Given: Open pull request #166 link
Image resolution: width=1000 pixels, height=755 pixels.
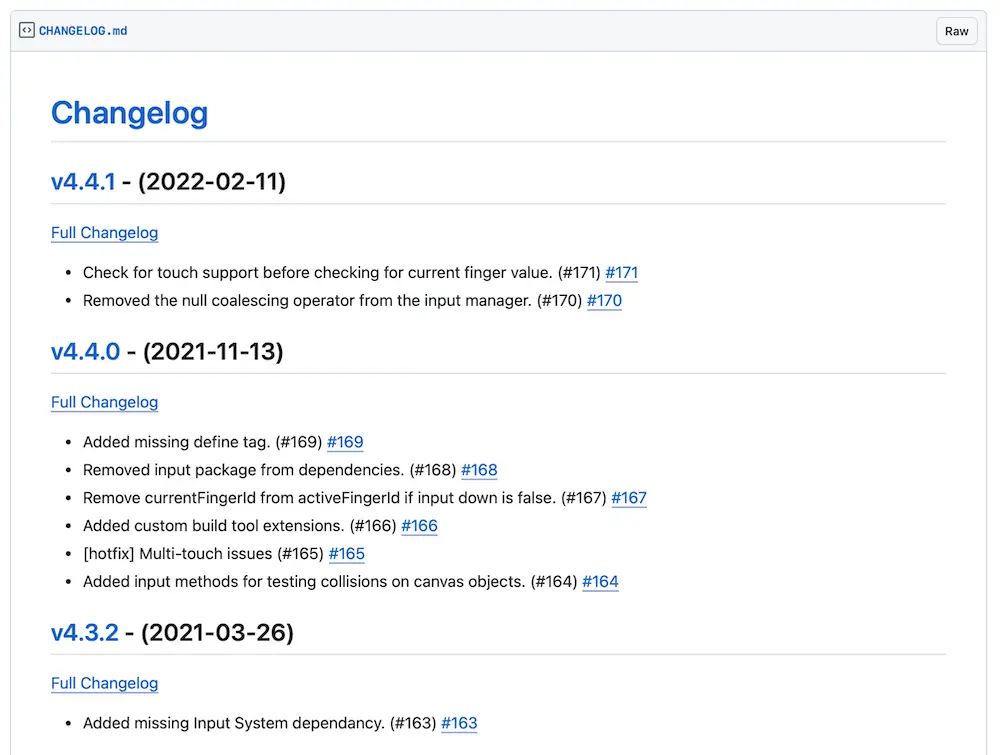Looking at the screenshot, I should coord(419,526).
